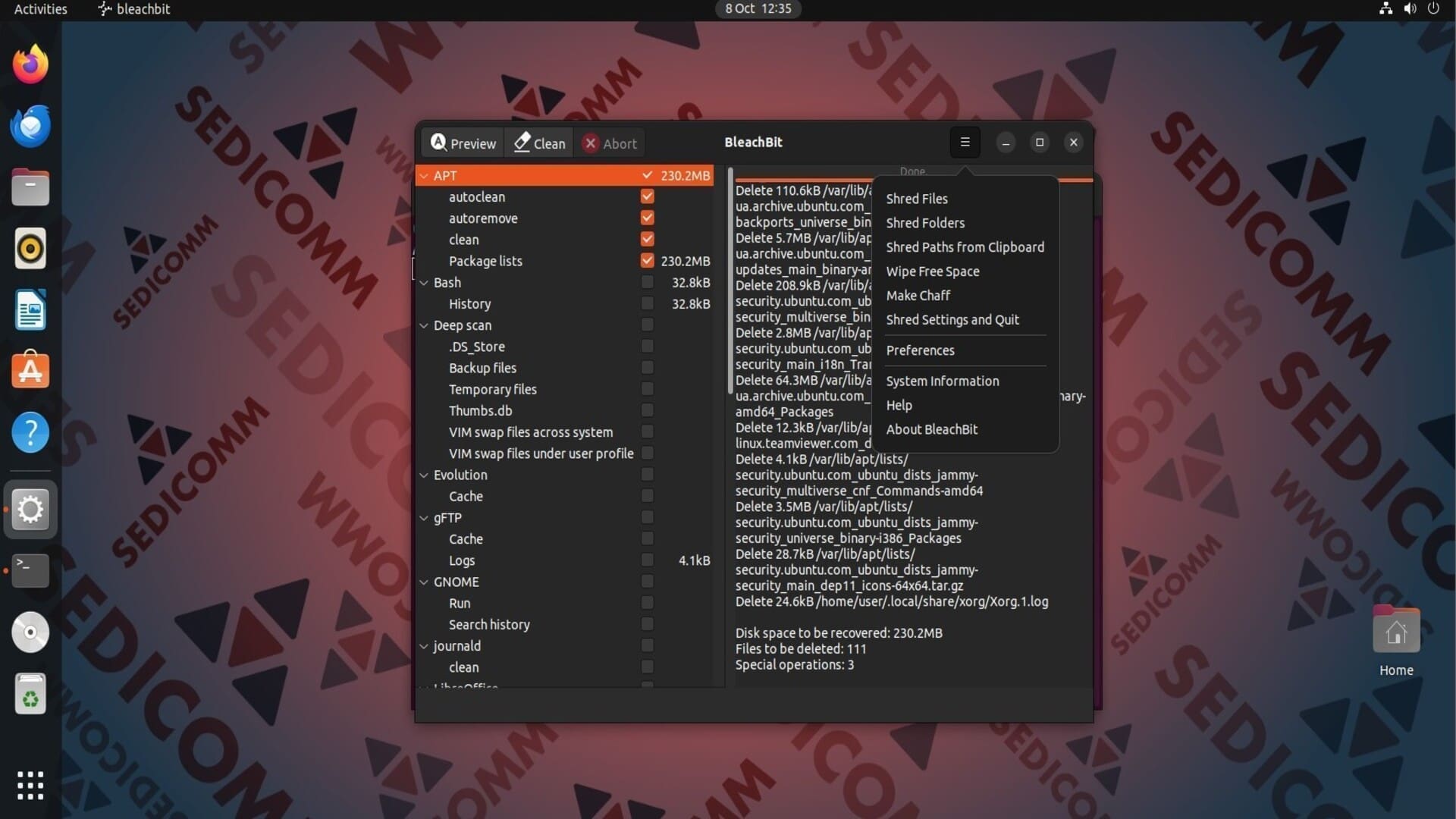
Task: Enable the Bash History checkbox
Action: 647,303
